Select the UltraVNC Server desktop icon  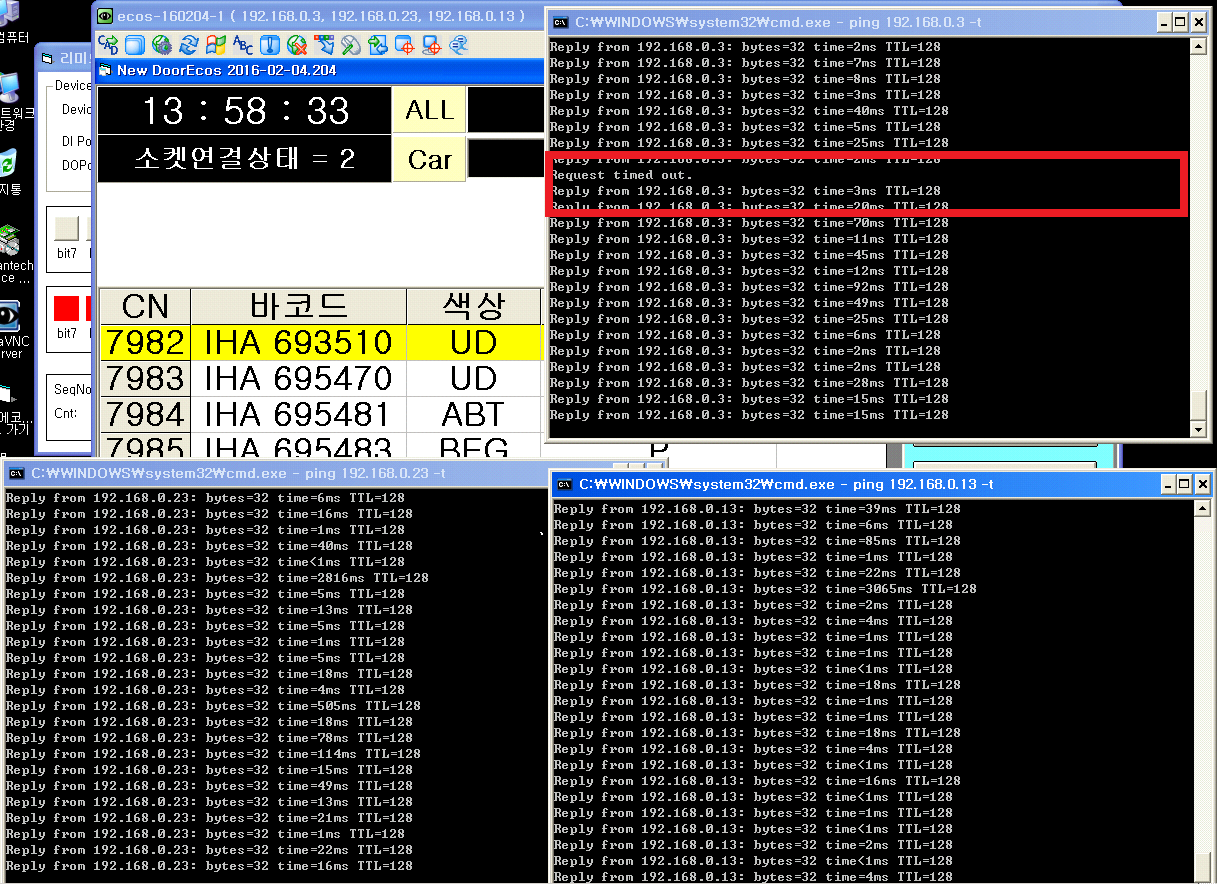[x=10, y=316]
